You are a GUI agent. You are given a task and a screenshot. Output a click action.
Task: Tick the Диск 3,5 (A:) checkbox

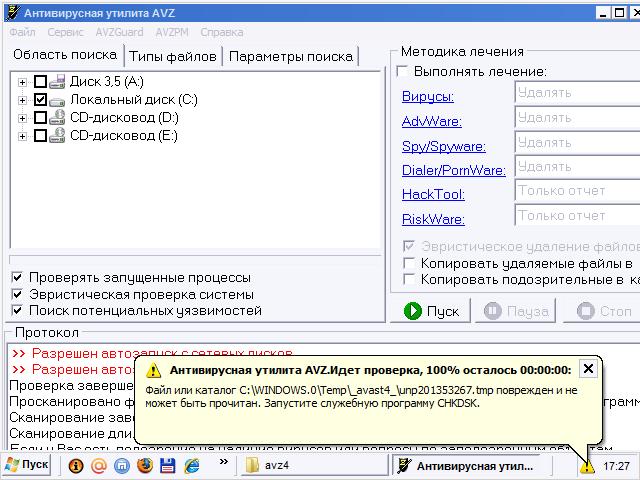pyautogui.click(x=40, y=82)
